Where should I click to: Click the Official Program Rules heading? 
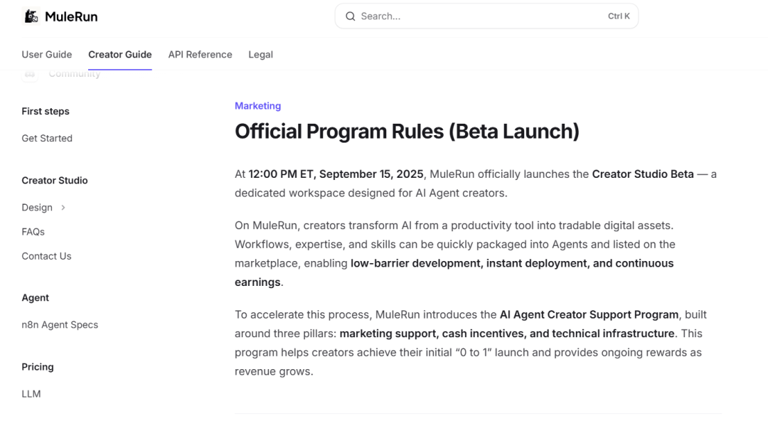click(x=406, y=131)
